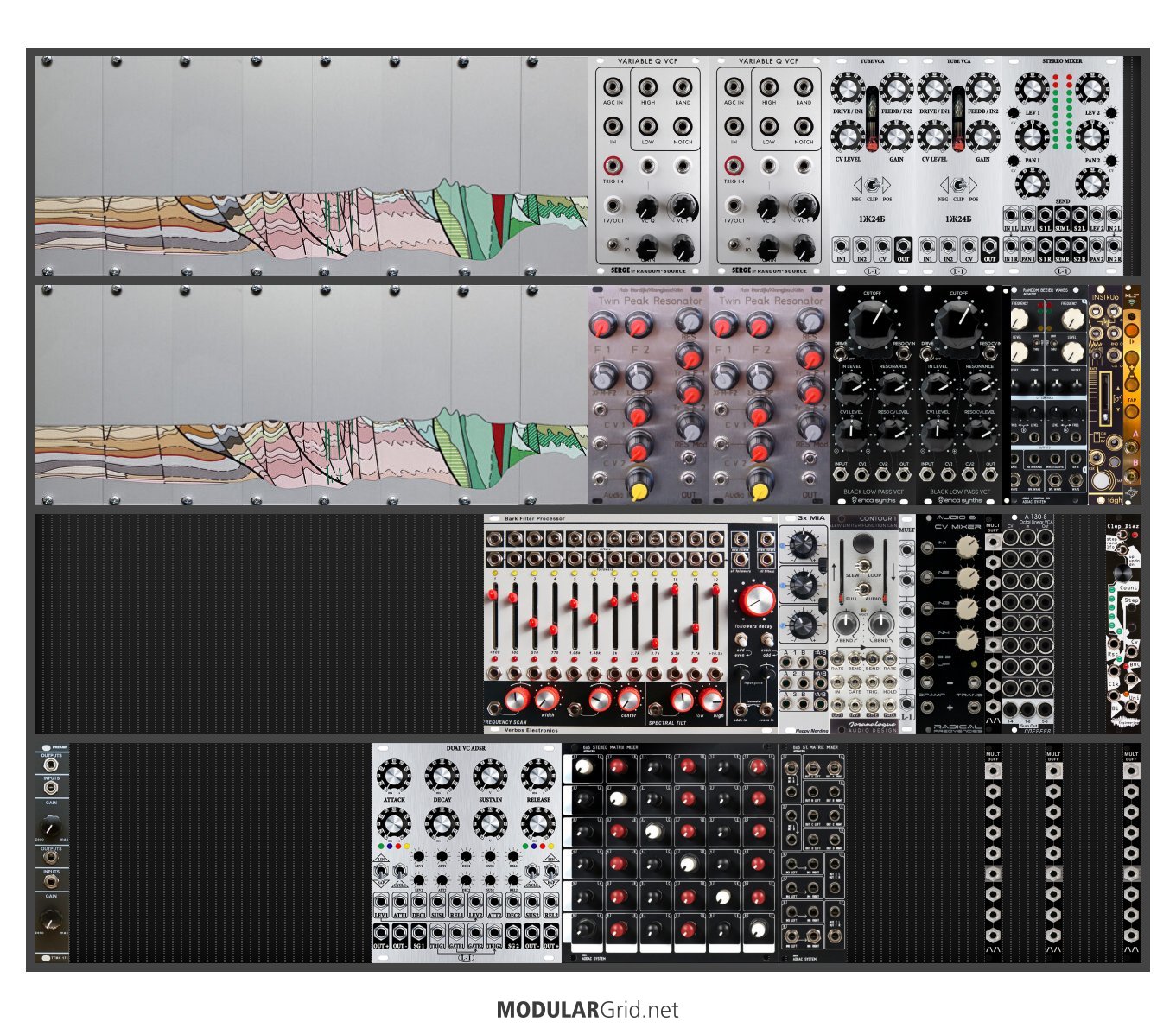Select the A-130-8 Octal Linear VCA module

point(1028,625)
